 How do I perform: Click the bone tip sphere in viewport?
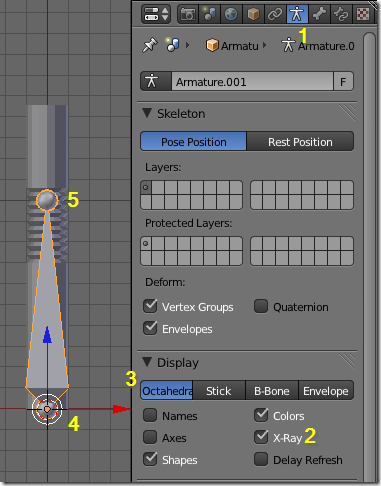coord(47,200)
